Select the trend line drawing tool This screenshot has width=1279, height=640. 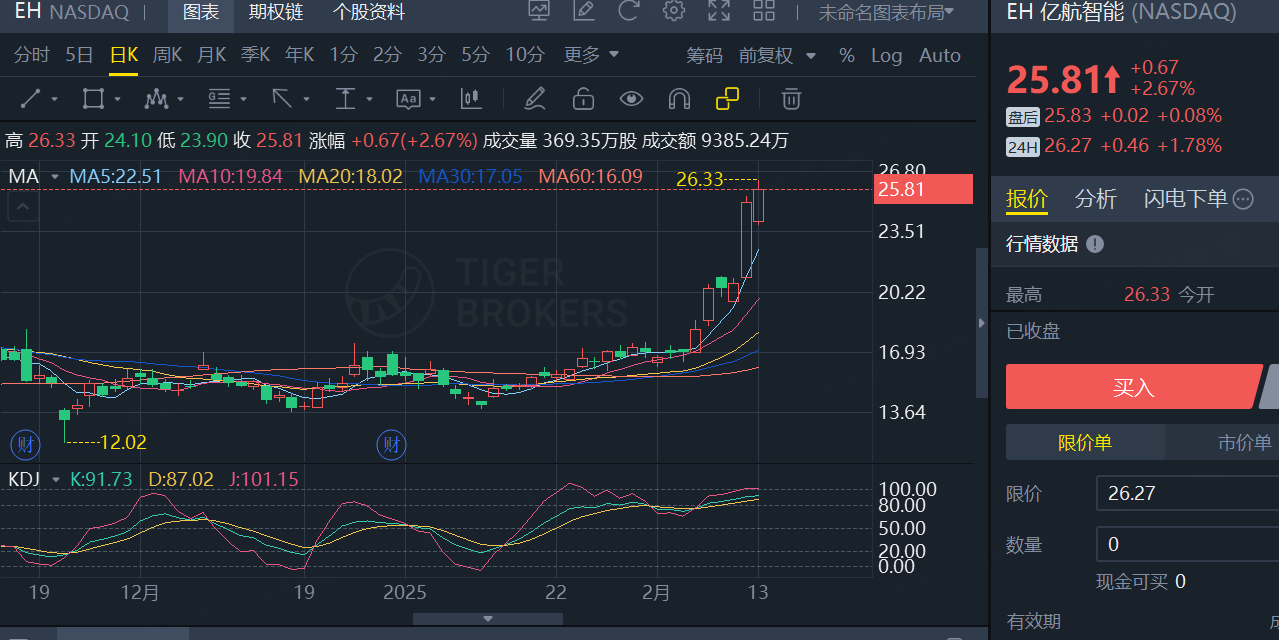[31, 99]
